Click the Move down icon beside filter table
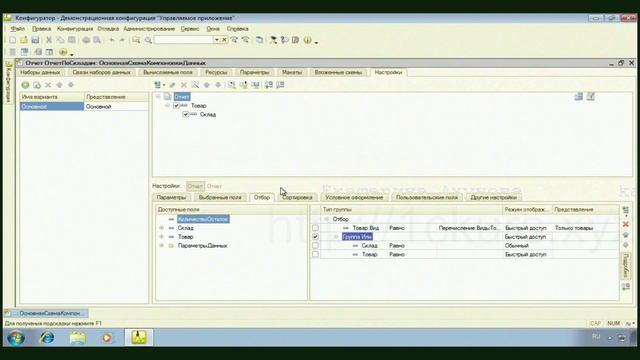This screenshot has height=360, width=640. click(x=625, y=245)
